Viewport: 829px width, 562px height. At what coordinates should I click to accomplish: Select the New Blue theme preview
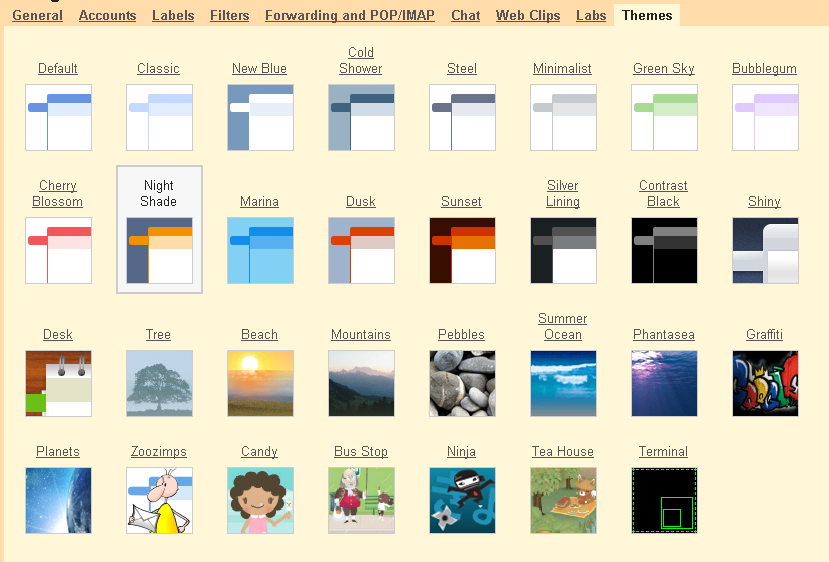261,117
